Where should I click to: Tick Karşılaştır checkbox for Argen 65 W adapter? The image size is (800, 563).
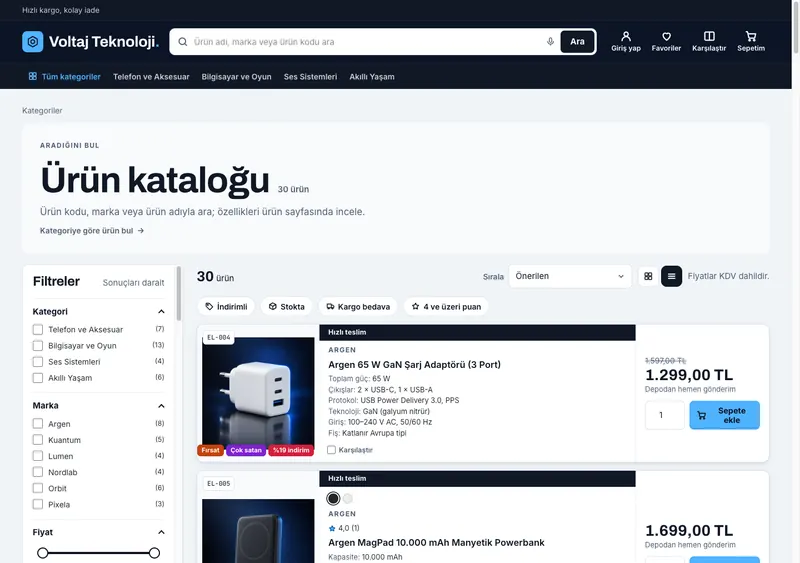(x=332, y=450)
